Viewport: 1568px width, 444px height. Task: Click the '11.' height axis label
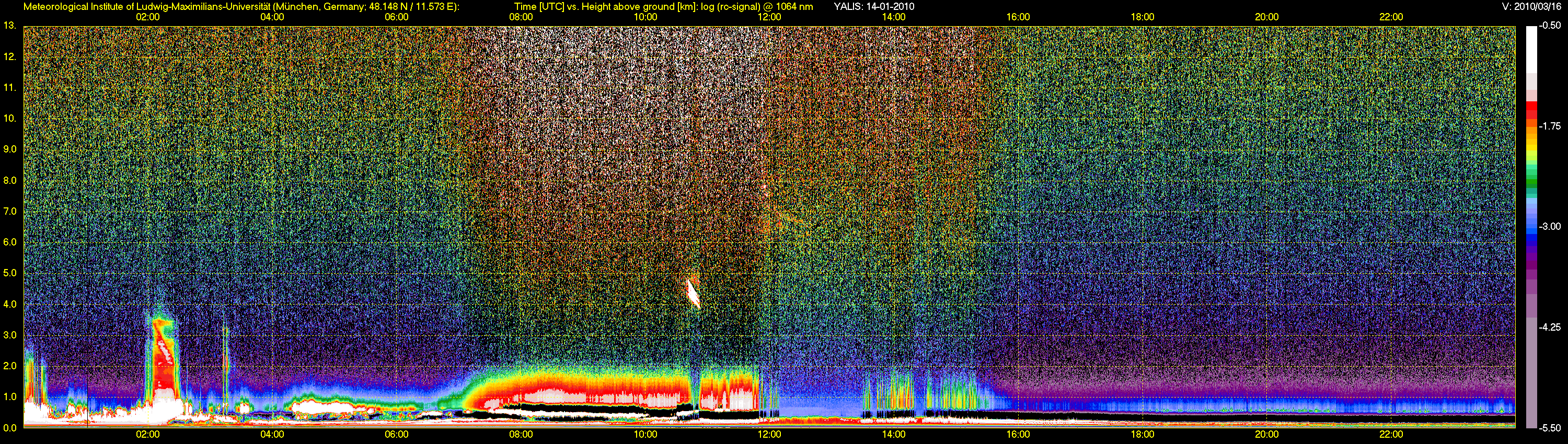[10, 88]
